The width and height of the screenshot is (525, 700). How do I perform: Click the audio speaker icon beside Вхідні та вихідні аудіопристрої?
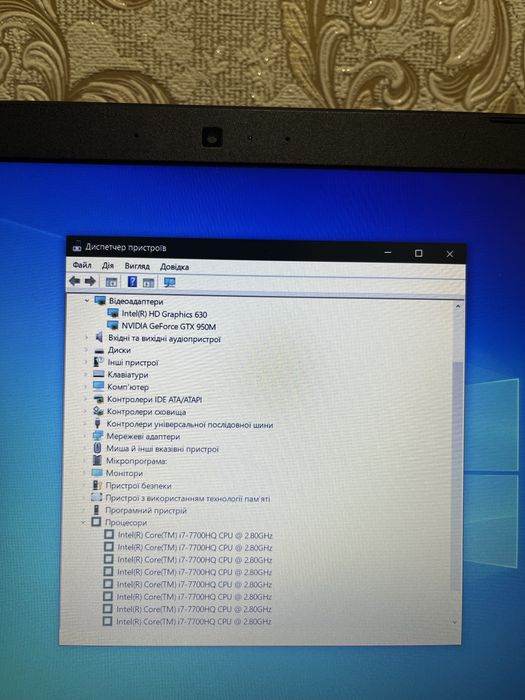click(99, 337)
